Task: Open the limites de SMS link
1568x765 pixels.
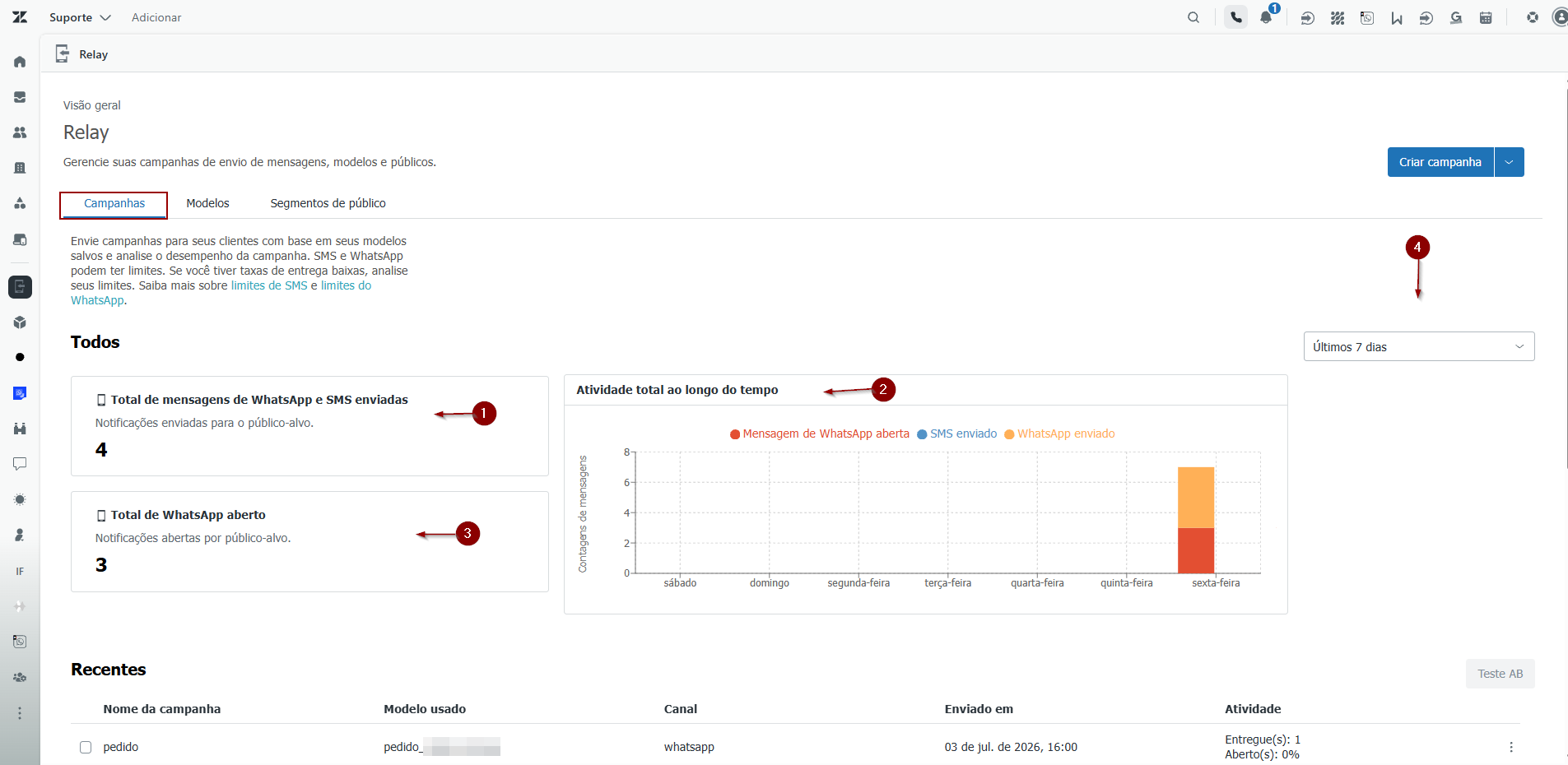Action: [269, 285]
